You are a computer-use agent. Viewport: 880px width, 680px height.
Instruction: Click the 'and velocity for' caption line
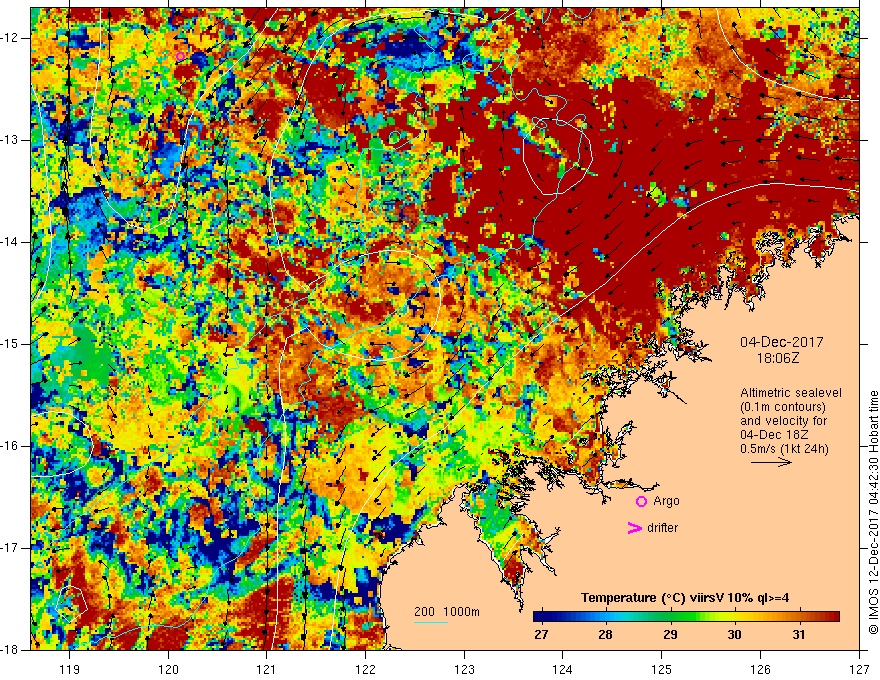pyautogui.click(x=783, y=421)
